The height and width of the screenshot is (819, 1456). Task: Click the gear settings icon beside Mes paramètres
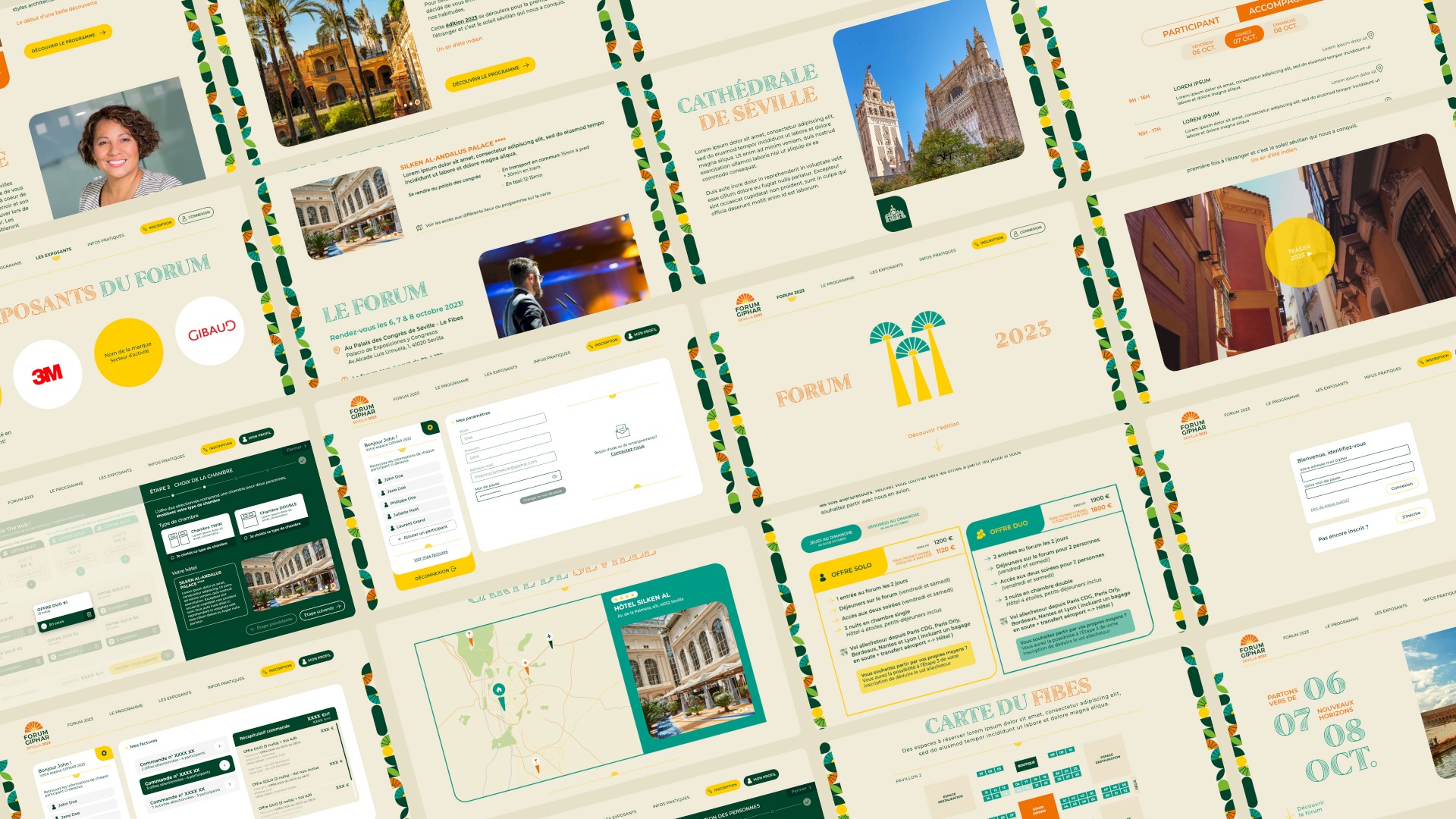click(x=430, y=428)
